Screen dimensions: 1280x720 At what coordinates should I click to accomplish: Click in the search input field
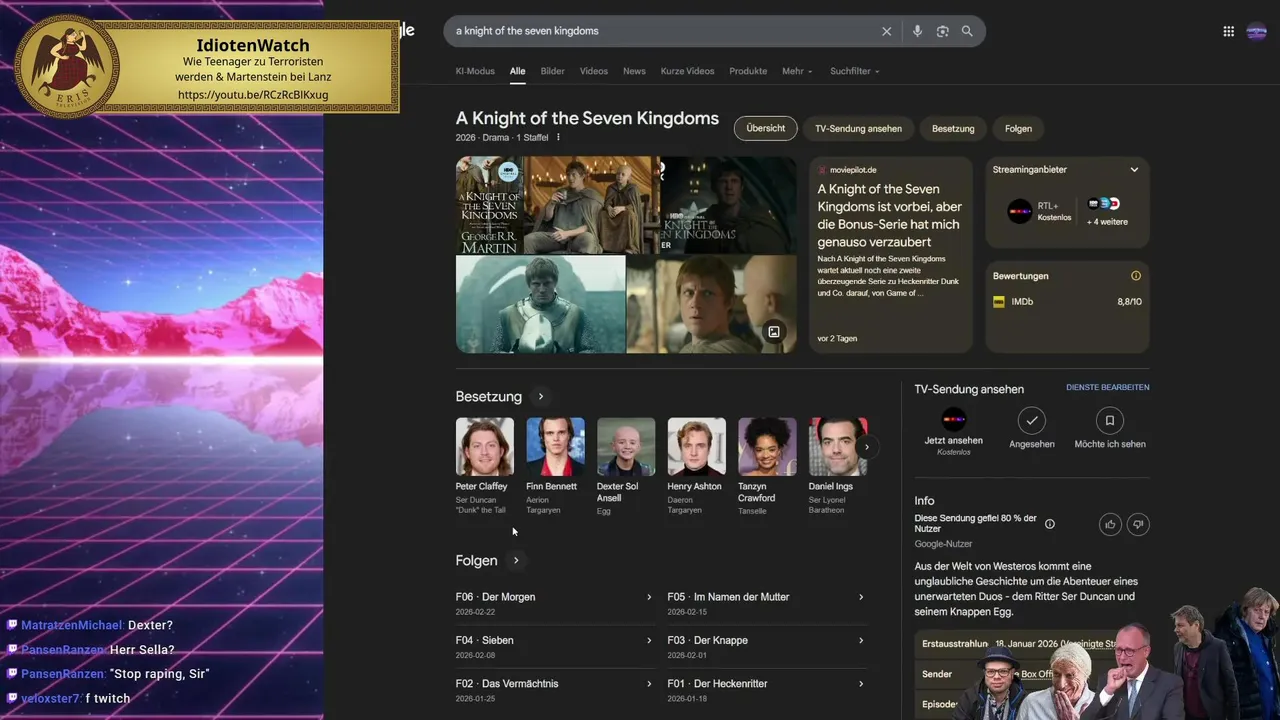click(x=660, y=31)
